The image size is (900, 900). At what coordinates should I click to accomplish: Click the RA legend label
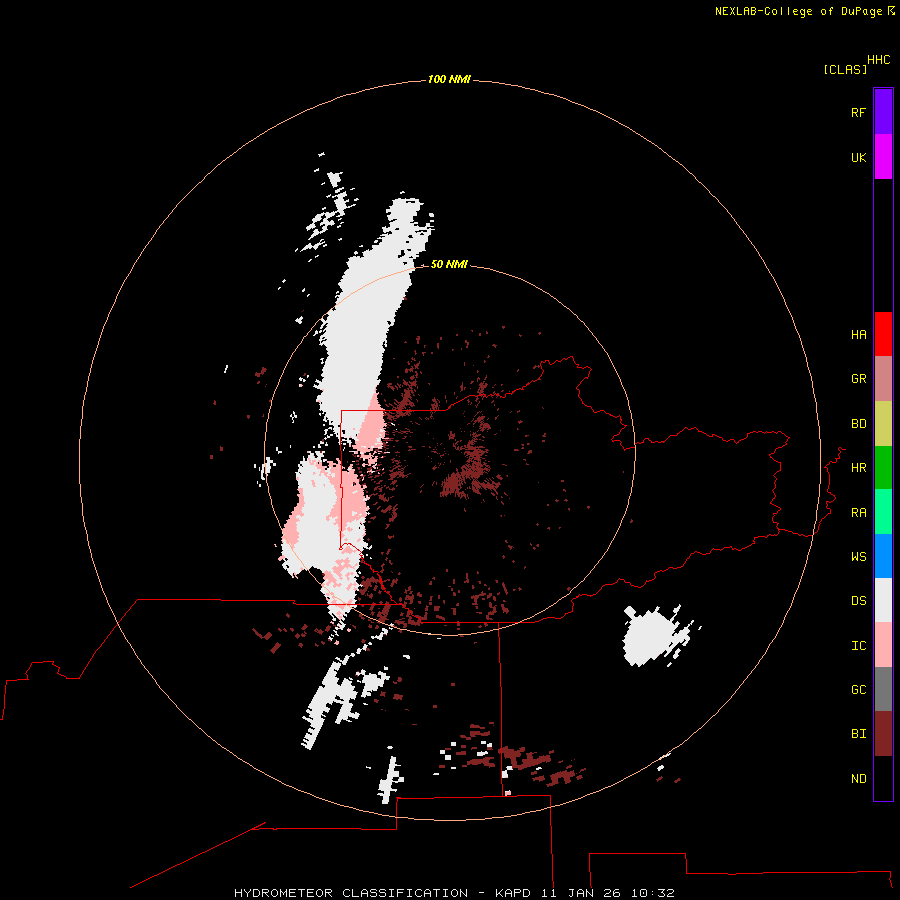858,513
